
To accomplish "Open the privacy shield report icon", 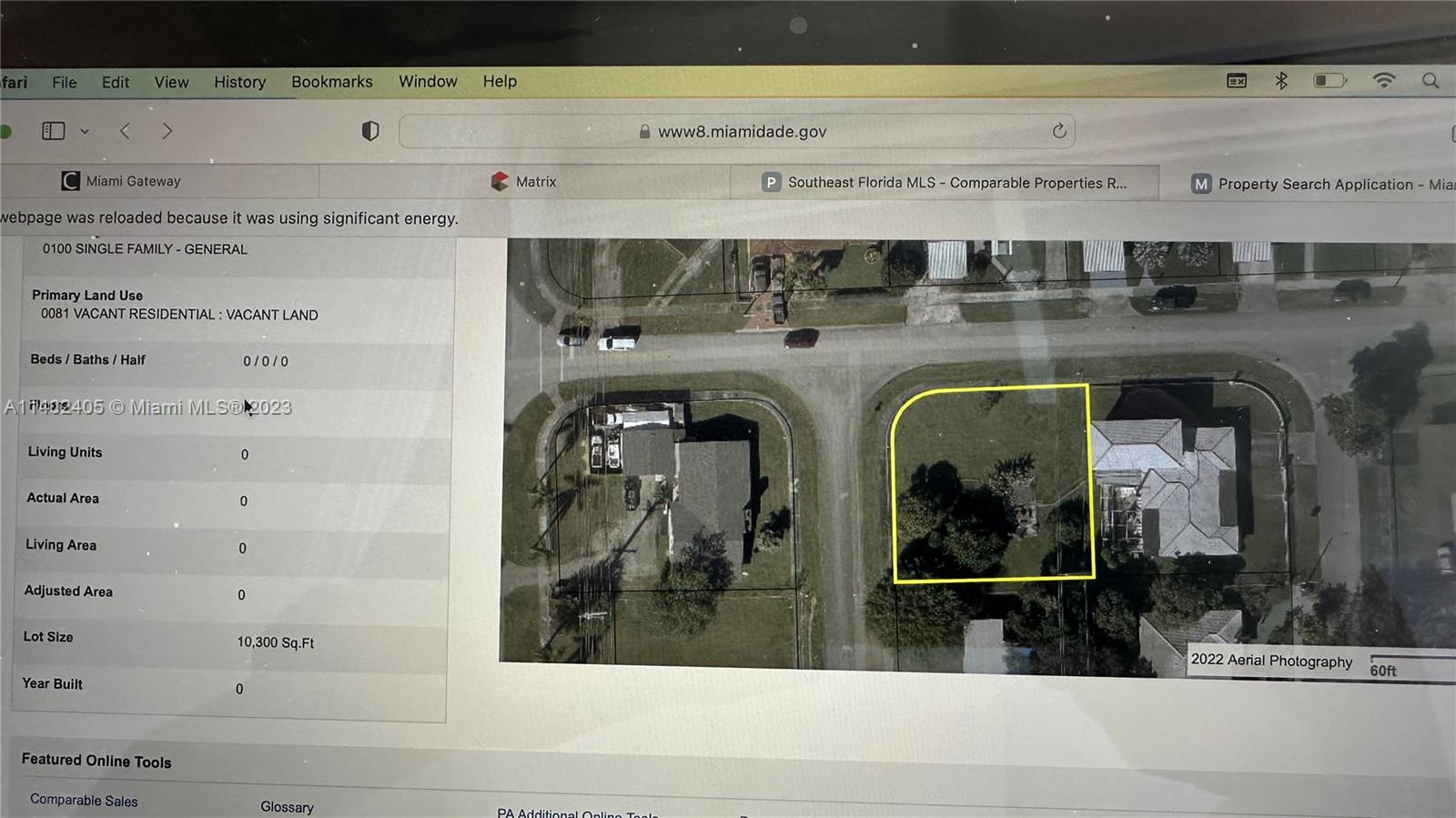I will [369, 131].
